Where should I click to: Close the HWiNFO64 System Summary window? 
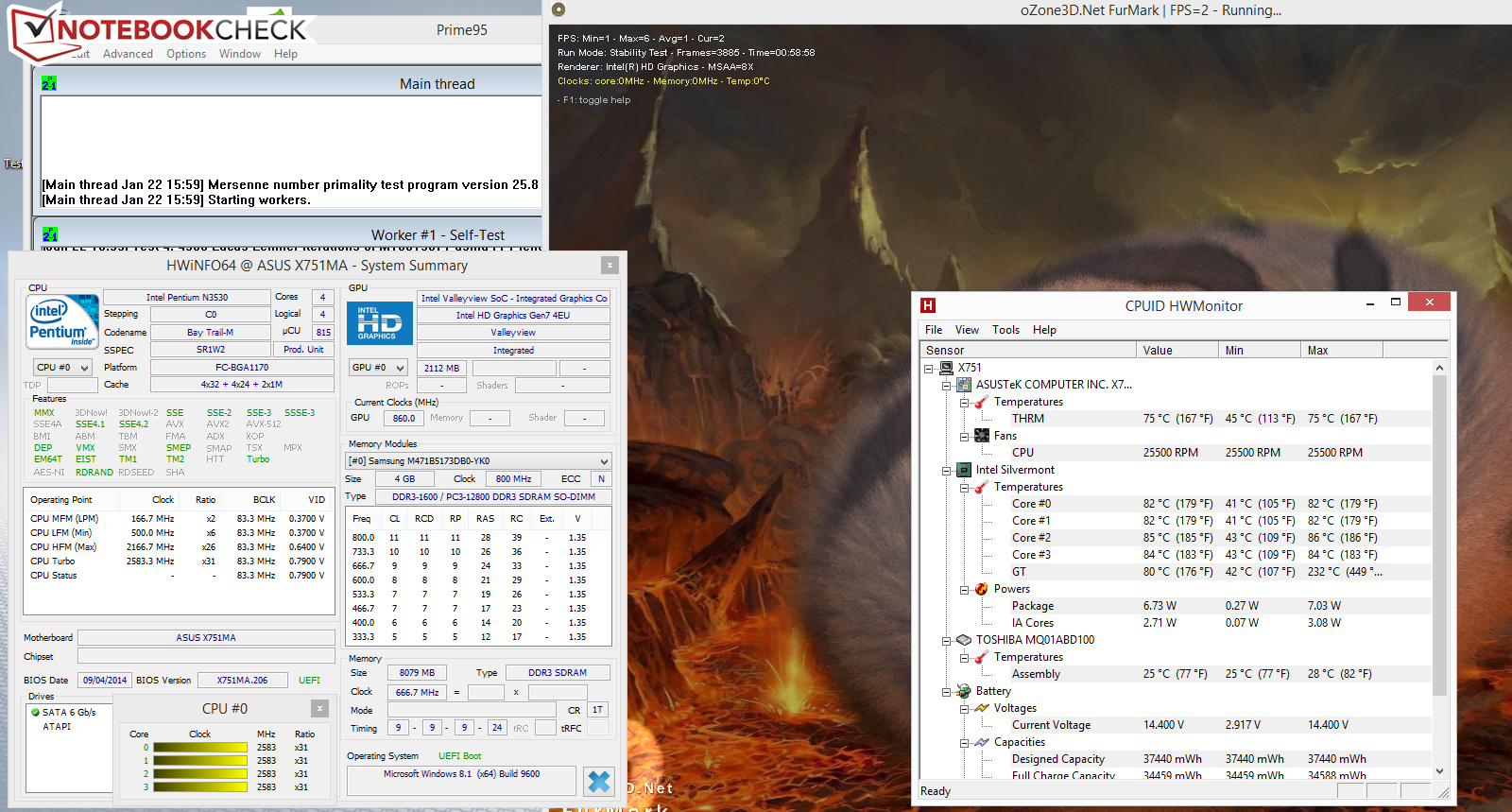point(610,266)
